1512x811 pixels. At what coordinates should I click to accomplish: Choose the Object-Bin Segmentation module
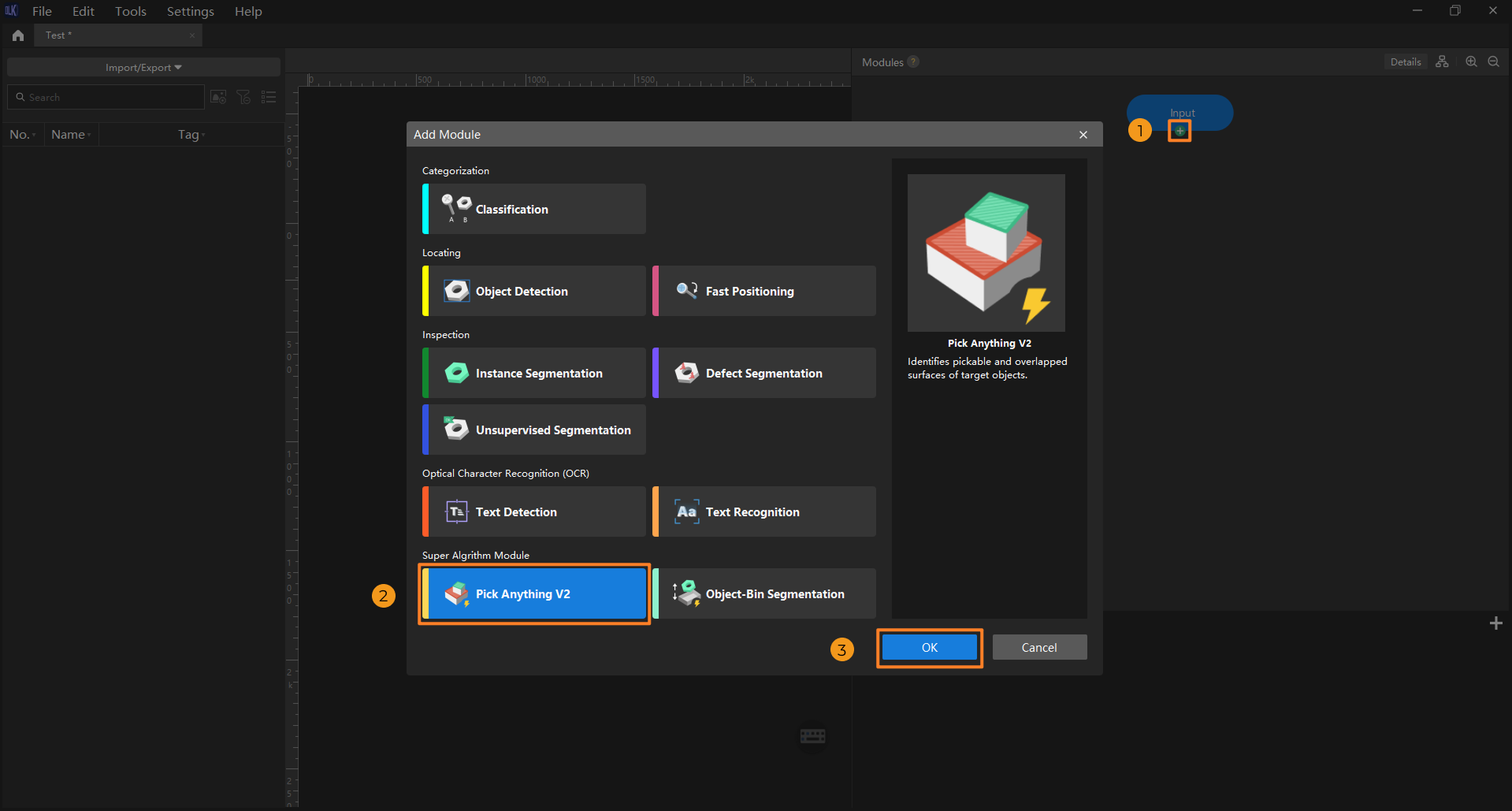(x=764, y=593)
